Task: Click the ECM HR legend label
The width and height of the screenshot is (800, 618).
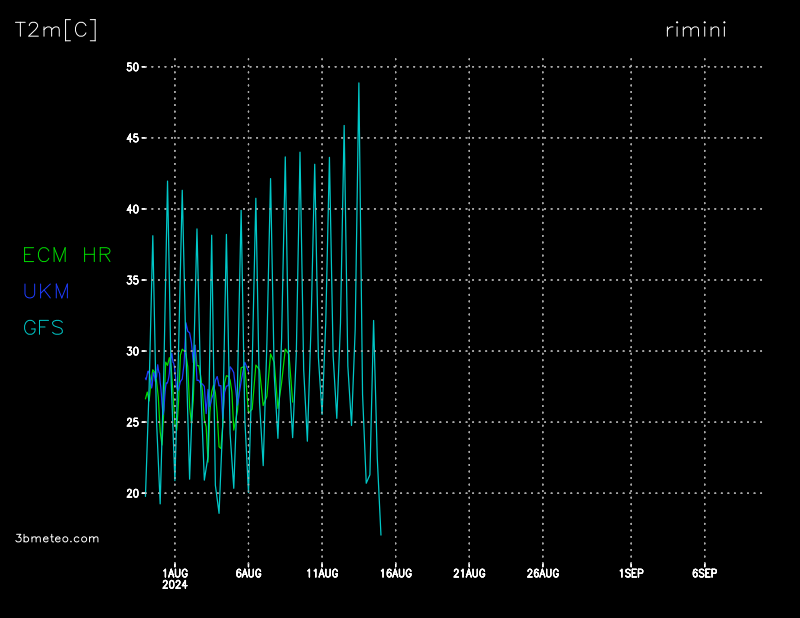Action: [66, 255]
